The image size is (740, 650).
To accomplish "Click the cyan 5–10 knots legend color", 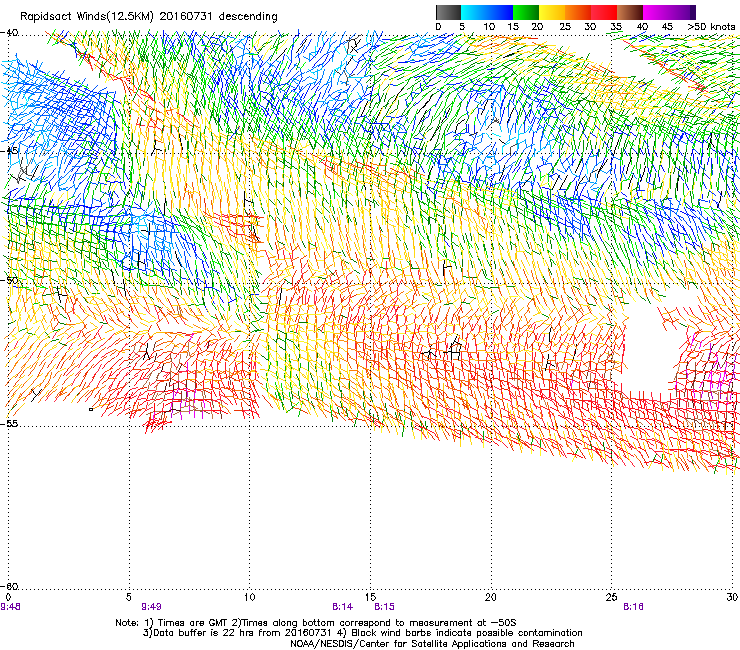I will click(x=474, y=12).
